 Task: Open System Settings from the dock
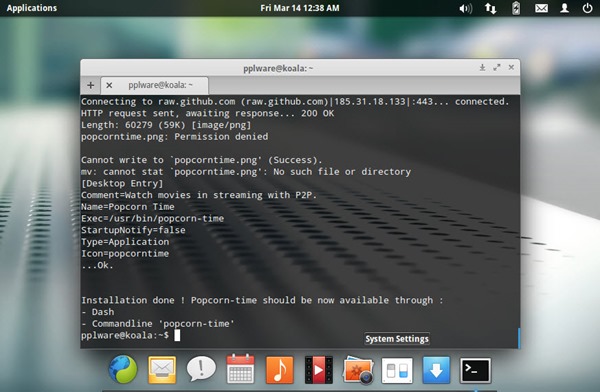click(397, 371)
